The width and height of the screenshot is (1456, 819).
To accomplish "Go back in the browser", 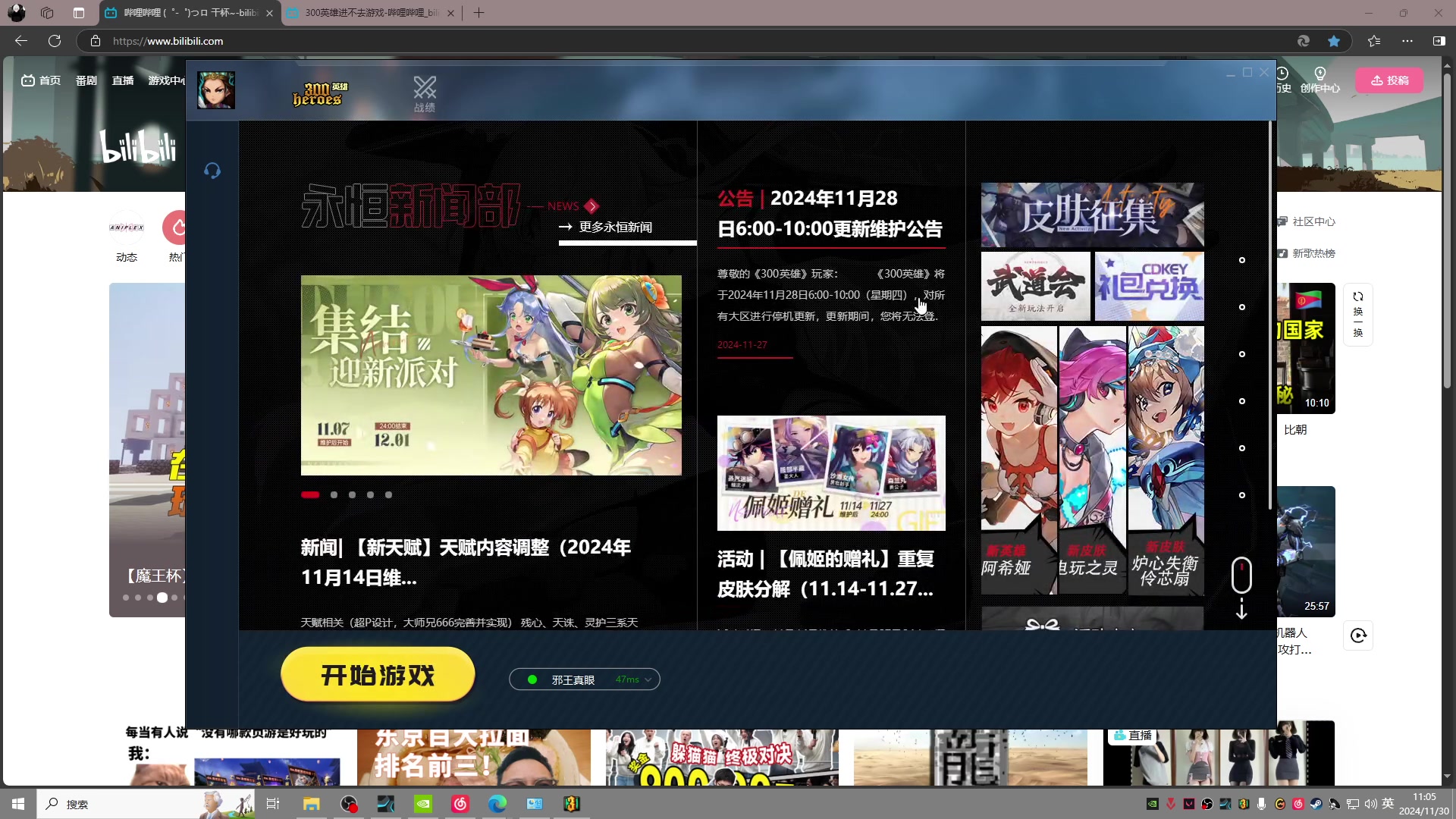I will (x=21, y=41).
